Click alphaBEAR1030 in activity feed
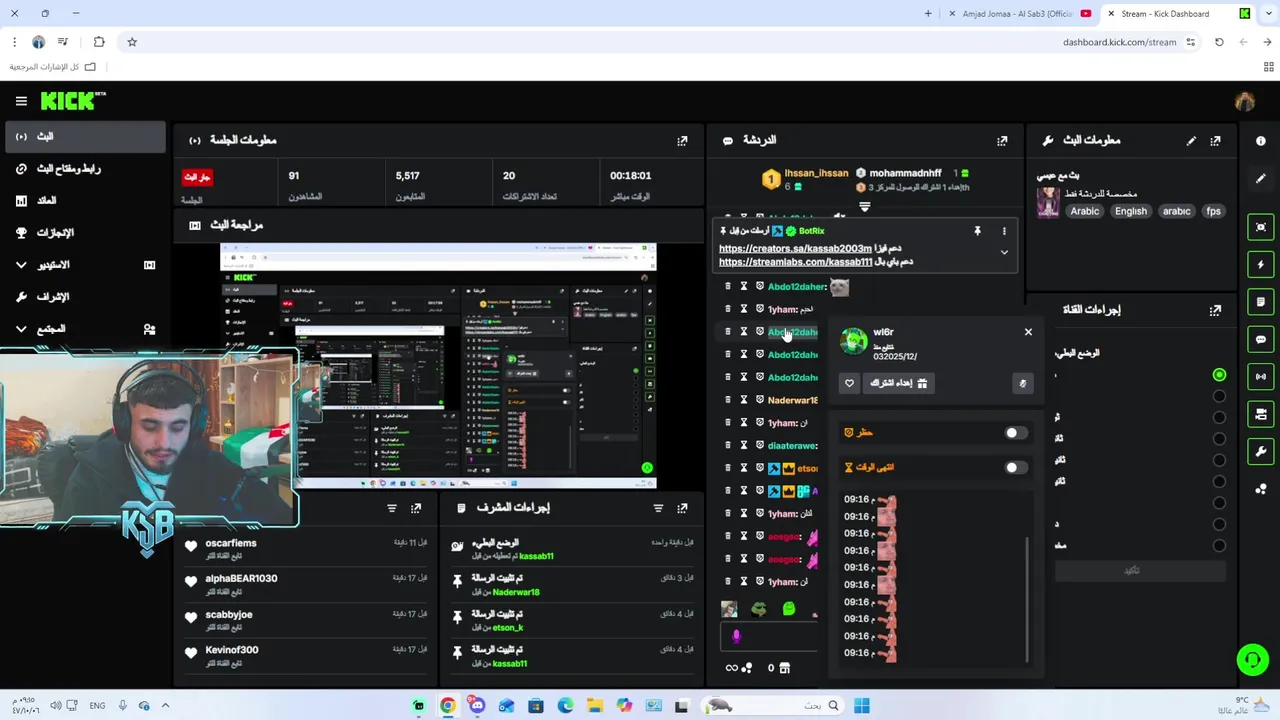This screenshot has height=720, width=1280. pyautogui.click(x=241, y=578)
